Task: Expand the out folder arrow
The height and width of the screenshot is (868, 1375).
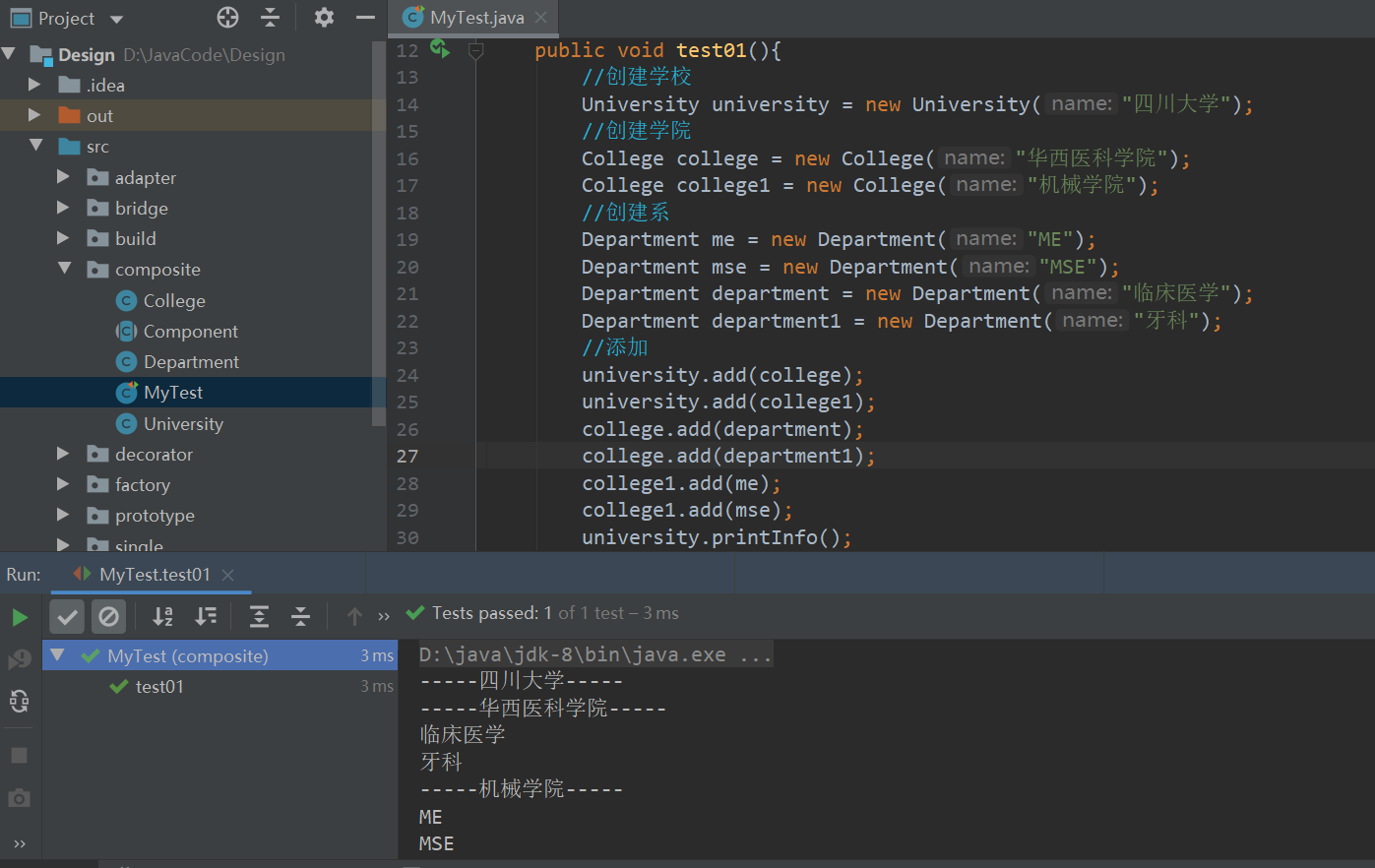Action: click(35, 115)
